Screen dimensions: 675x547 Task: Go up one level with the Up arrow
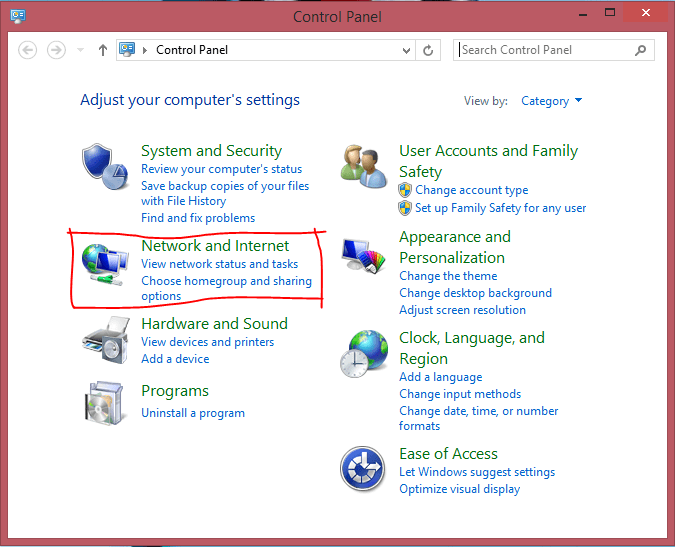pyautogui.click(x=102, y=50)
